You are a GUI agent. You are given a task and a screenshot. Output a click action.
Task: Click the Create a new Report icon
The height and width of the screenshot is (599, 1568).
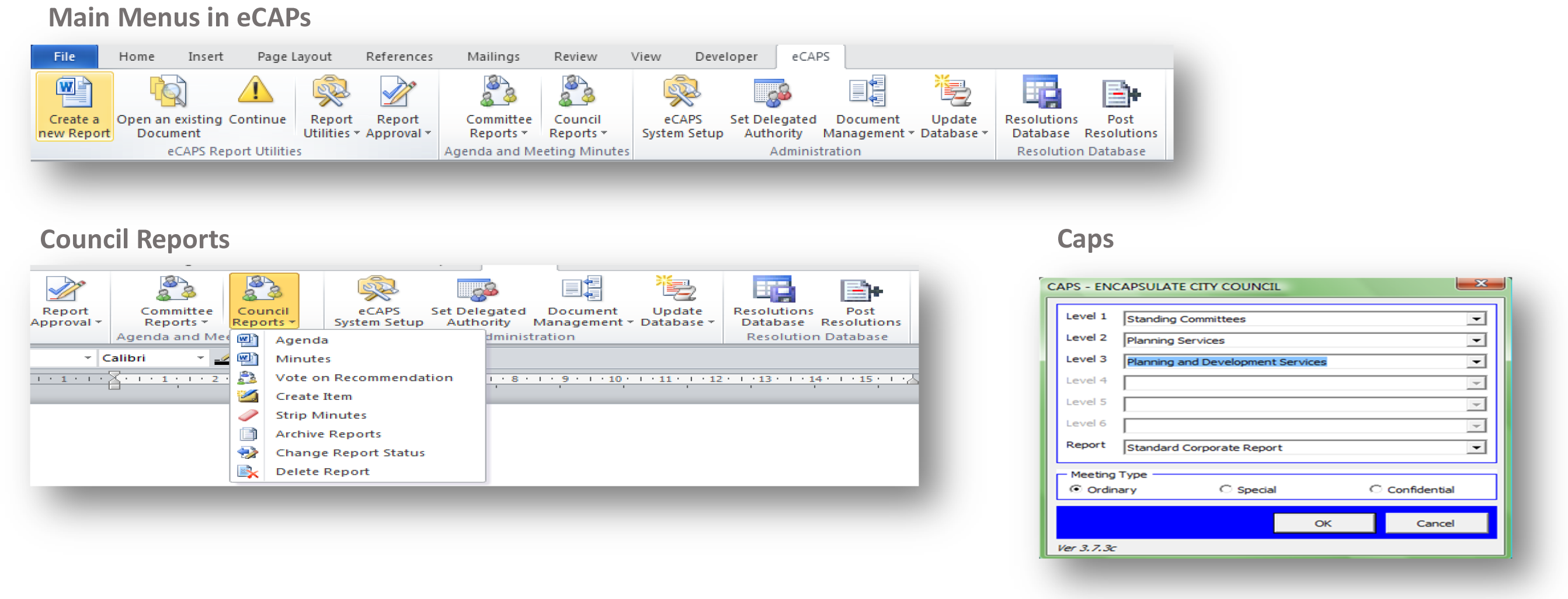(74, 93)
